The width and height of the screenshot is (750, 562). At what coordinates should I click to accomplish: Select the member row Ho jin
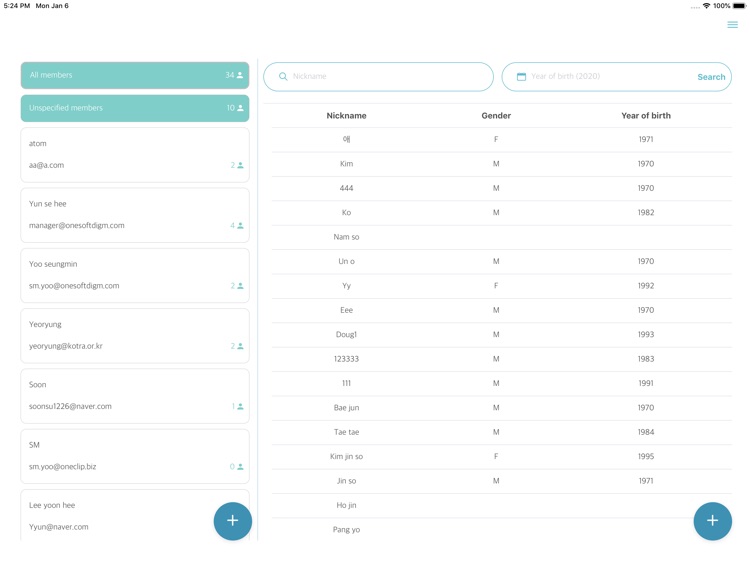coord(502,506)
